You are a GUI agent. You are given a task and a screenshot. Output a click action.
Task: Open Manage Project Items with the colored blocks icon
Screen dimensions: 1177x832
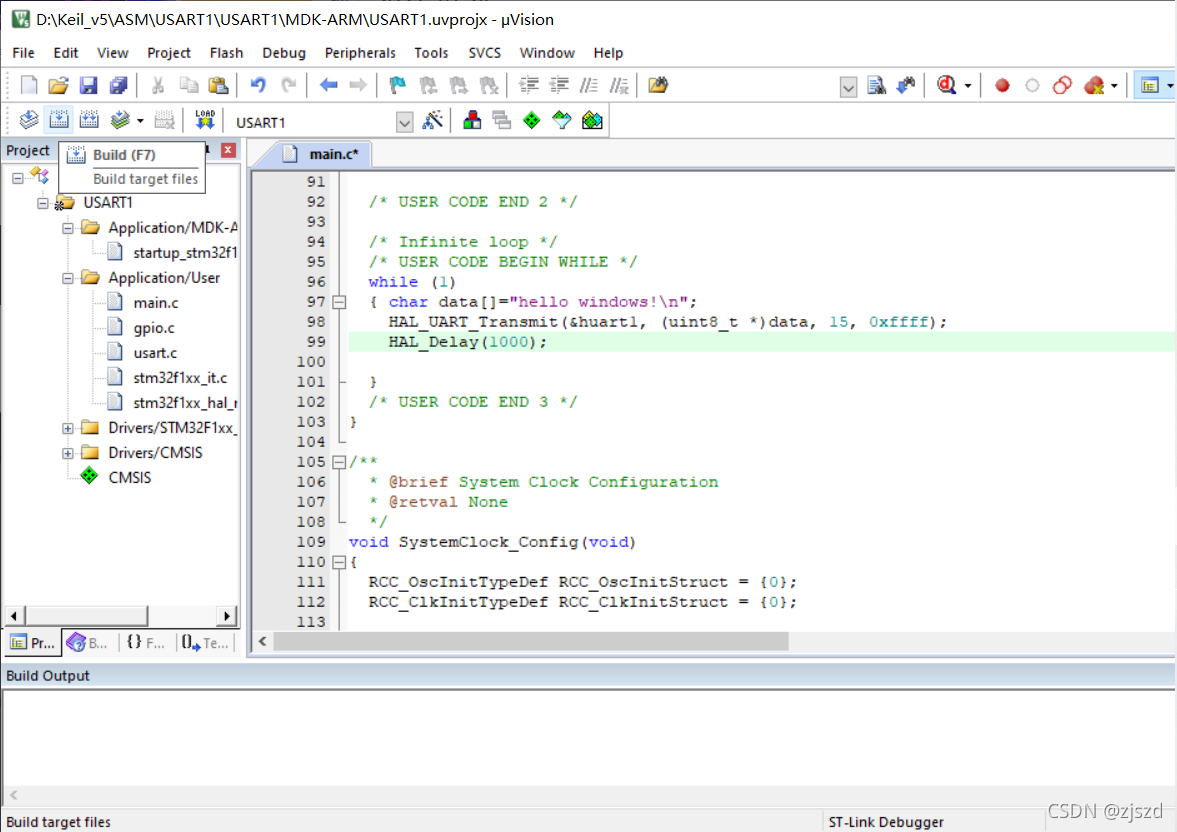472,120
